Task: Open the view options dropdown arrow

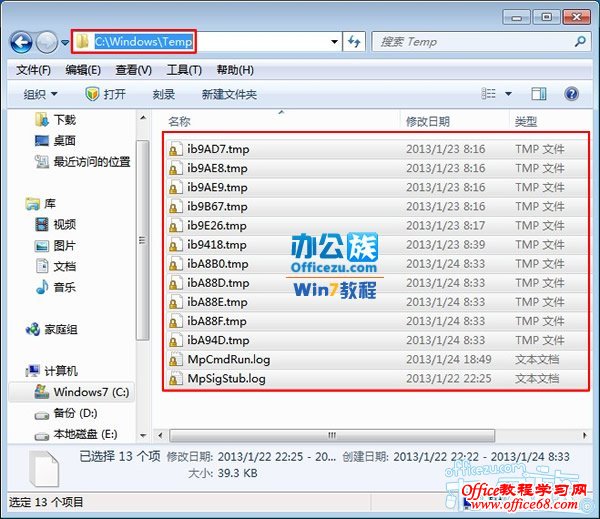Action: tap(508, 94)
